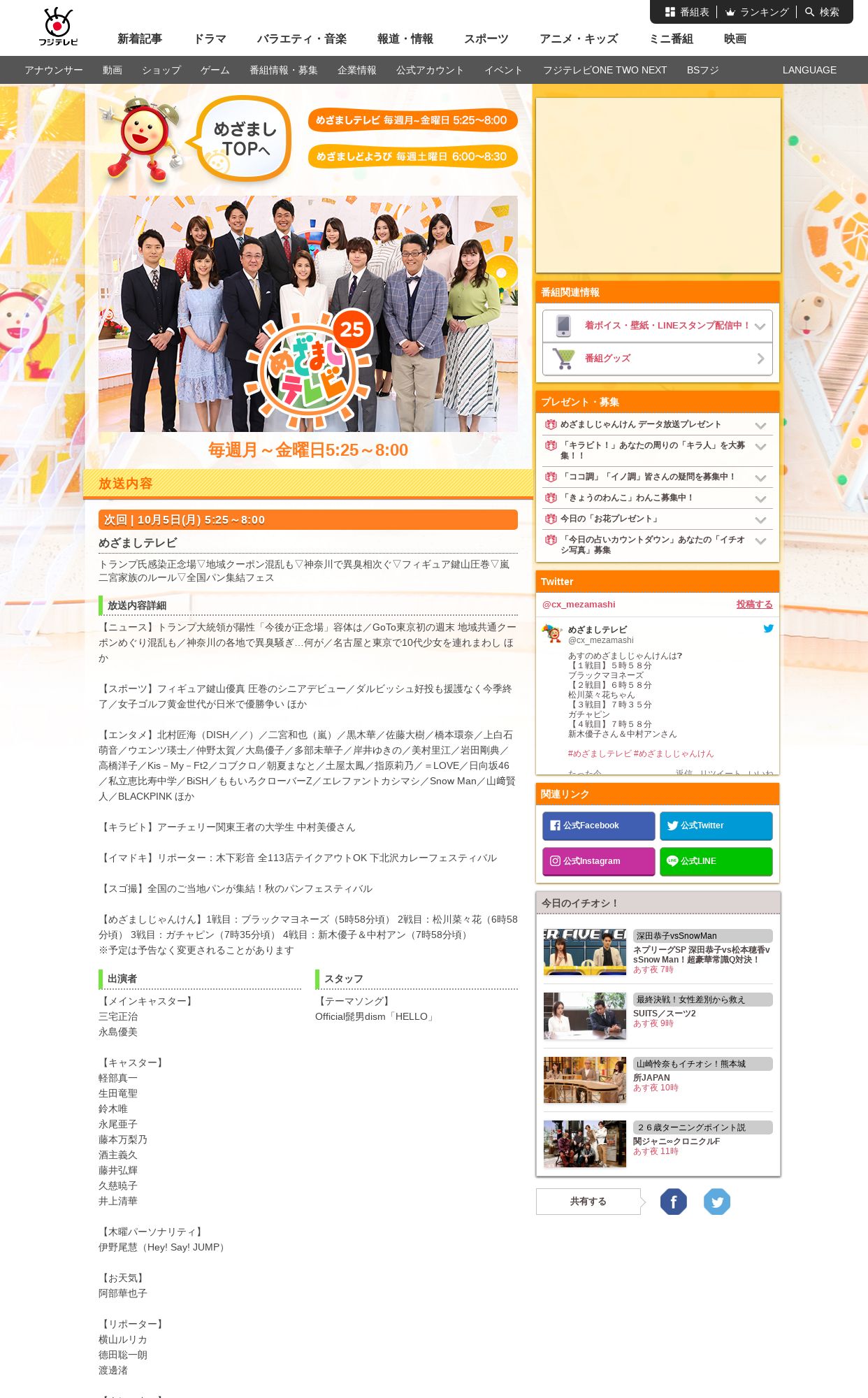
Task: Share on Facebook round icon
Action: [x=674, y=1202]
